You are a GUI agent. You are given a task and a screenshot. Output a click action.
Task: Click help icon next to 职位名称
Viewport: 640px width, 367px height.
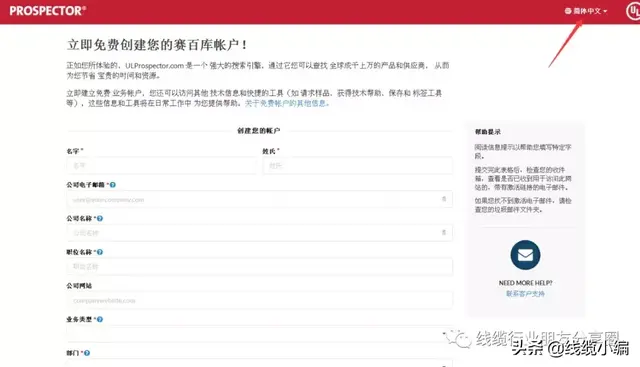[100, 252]
